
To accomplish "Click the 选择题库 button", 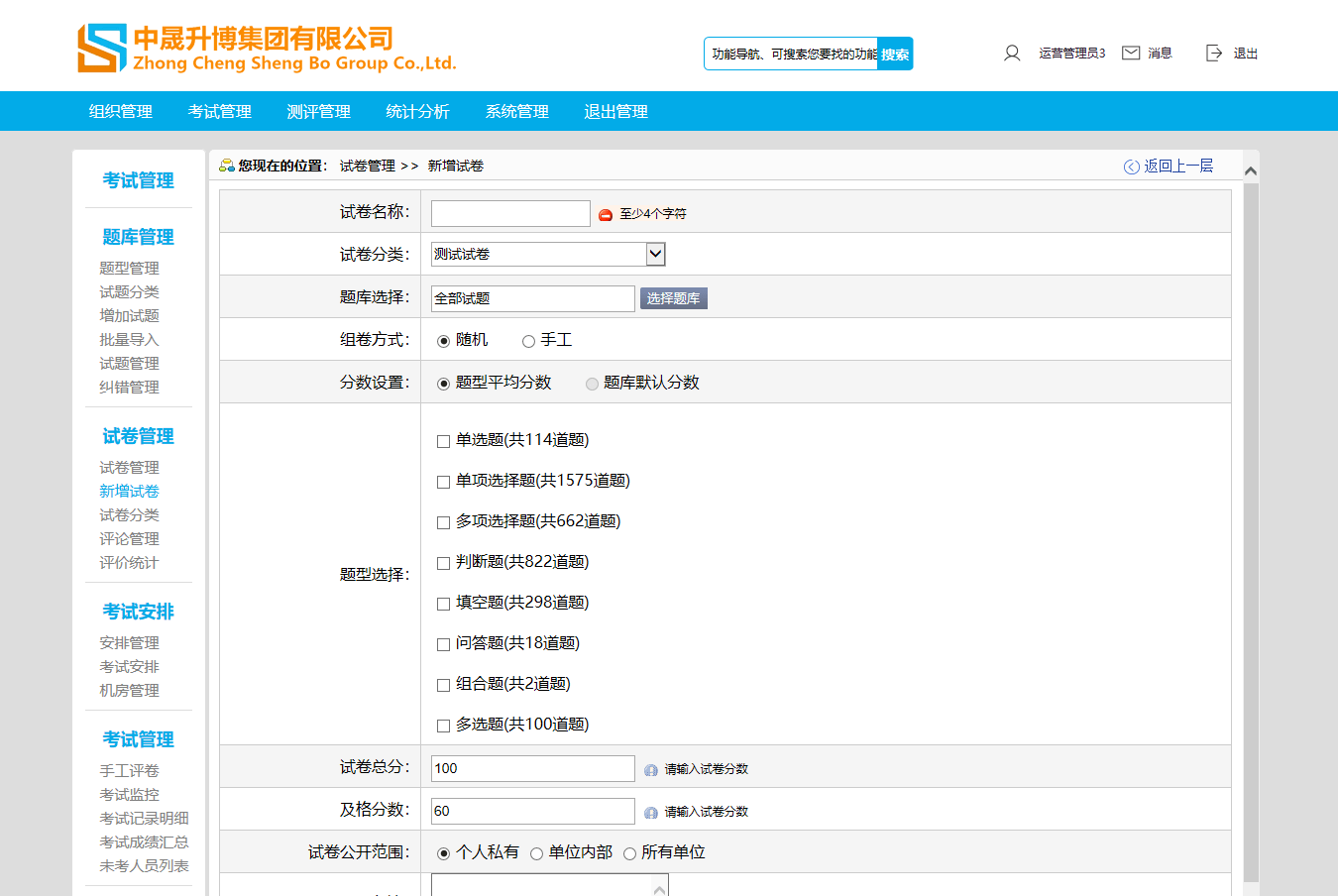I will pyautogui.click(x=674, y=298).
